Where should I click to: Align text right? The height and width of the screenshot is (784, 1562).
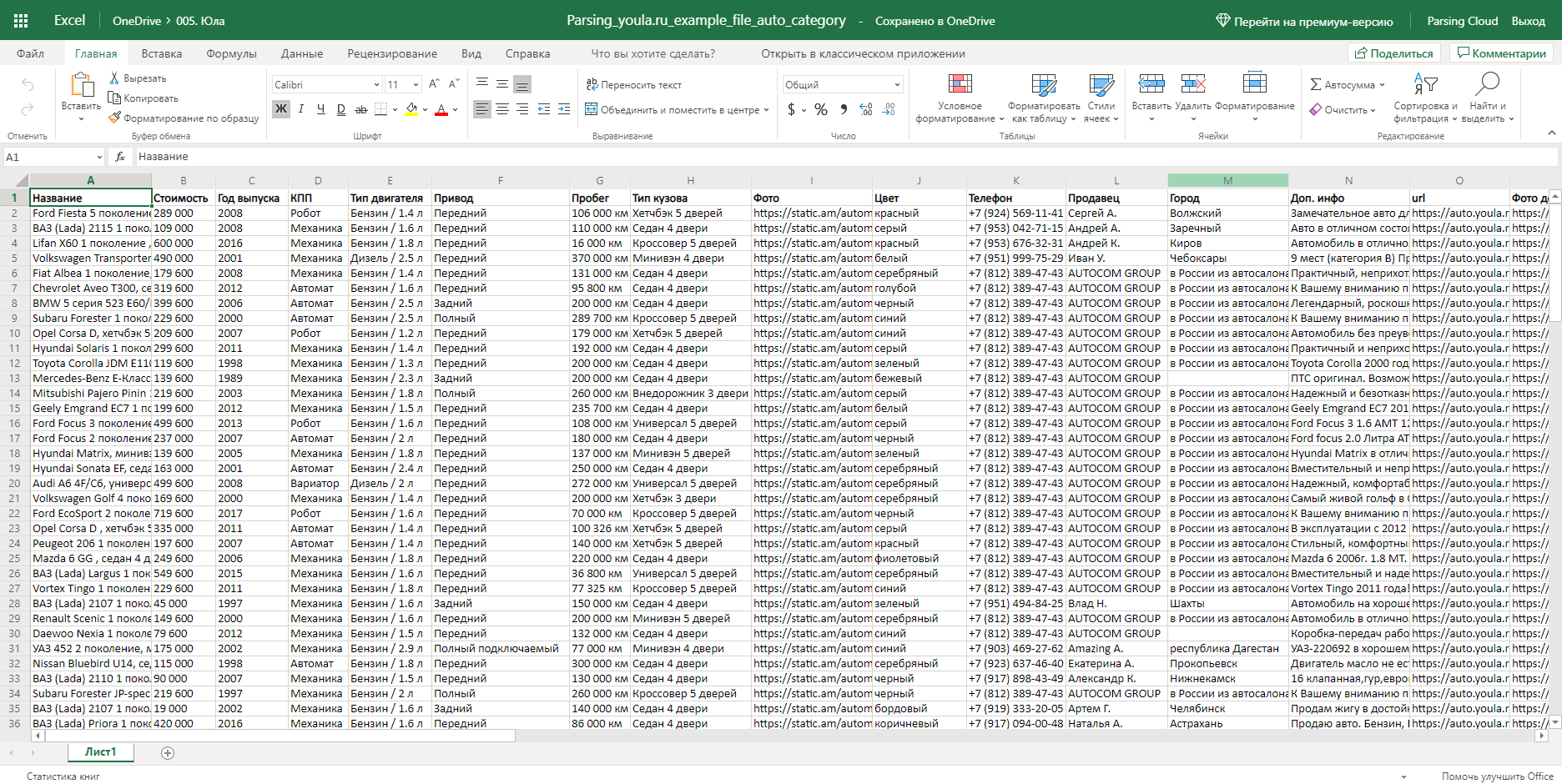(x=522, y=109)
